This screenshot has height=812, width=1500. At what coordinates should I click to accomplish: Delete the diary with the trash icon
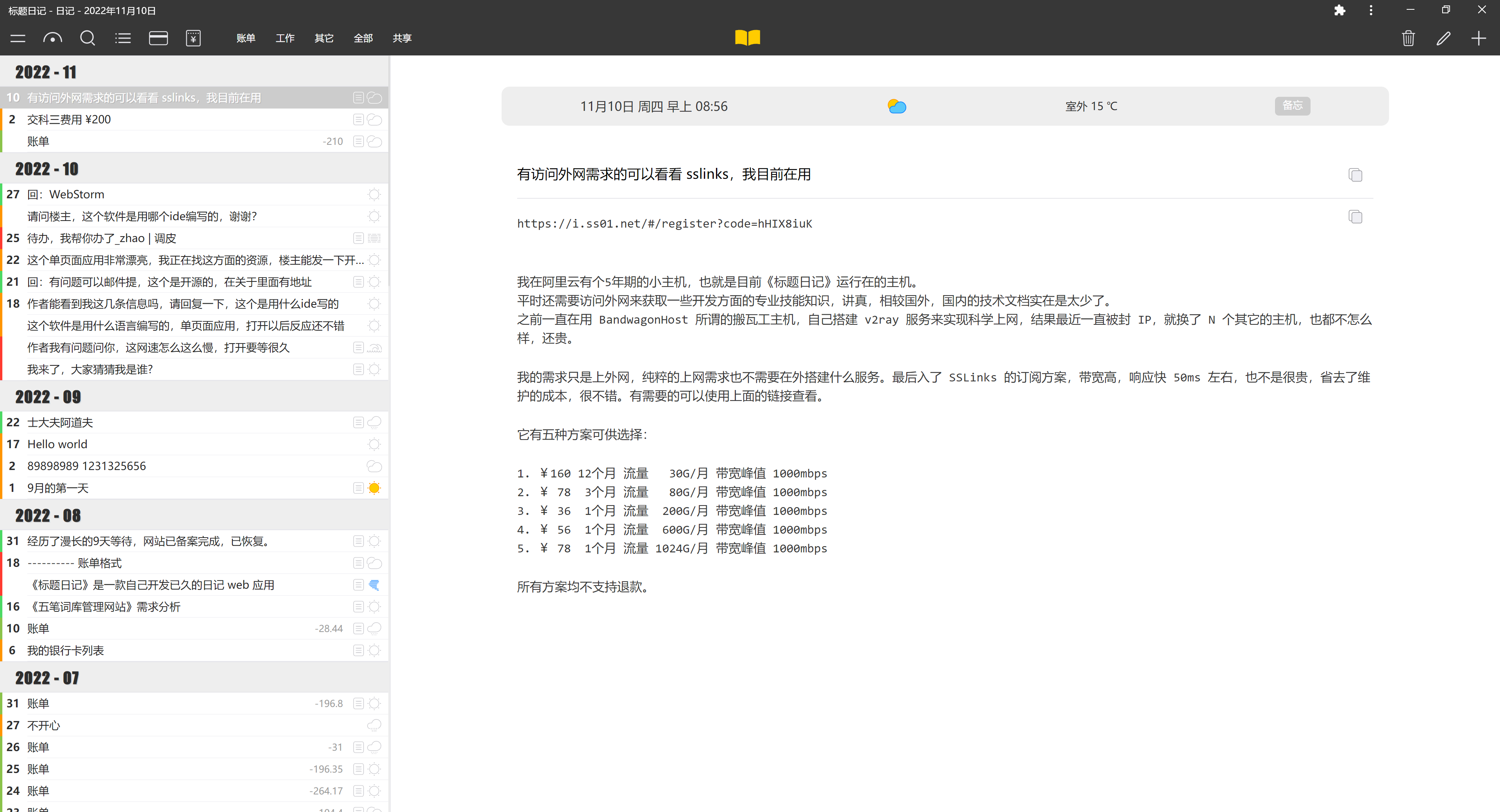pyautogui.click(x=1408, y=38)
